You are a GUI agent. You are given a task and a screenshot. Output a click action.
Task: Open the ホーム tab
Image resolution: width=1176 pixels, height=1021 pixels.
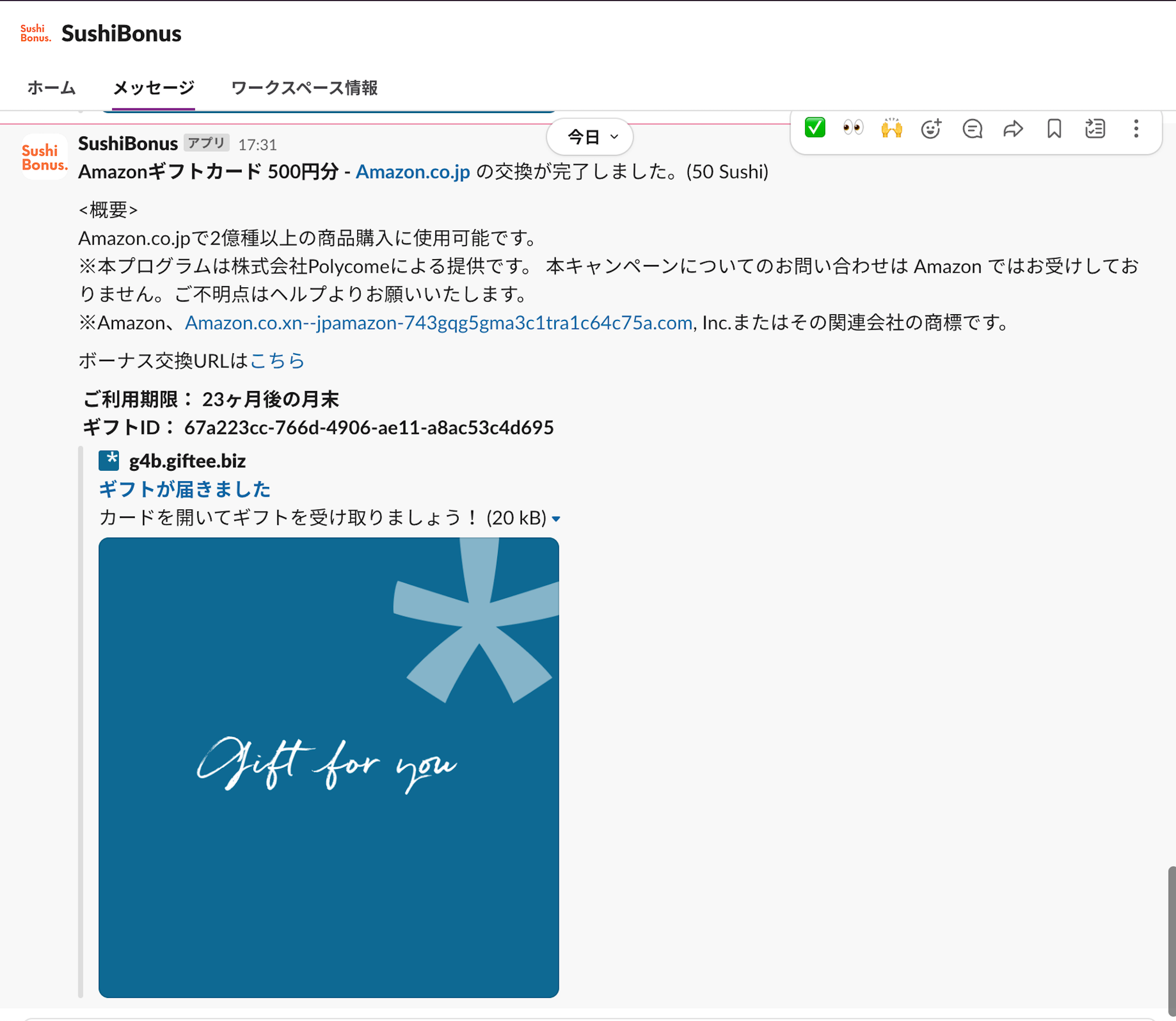[x=52, y=88]
